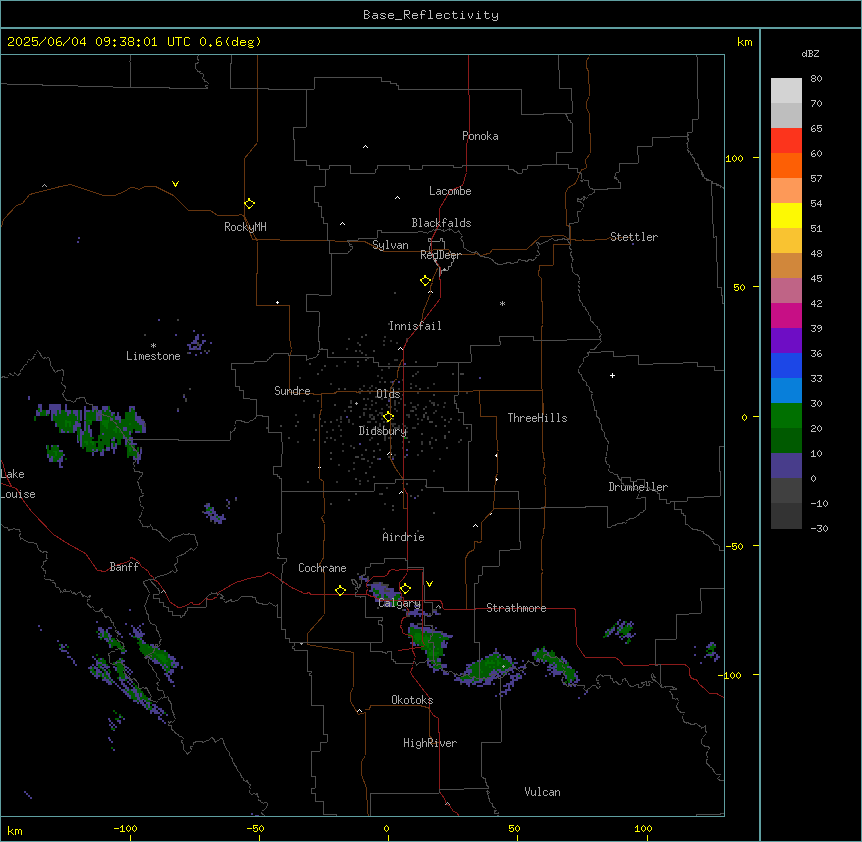862x842 pixels.
Task: Click the Olds label
Action: coord(388,394)
